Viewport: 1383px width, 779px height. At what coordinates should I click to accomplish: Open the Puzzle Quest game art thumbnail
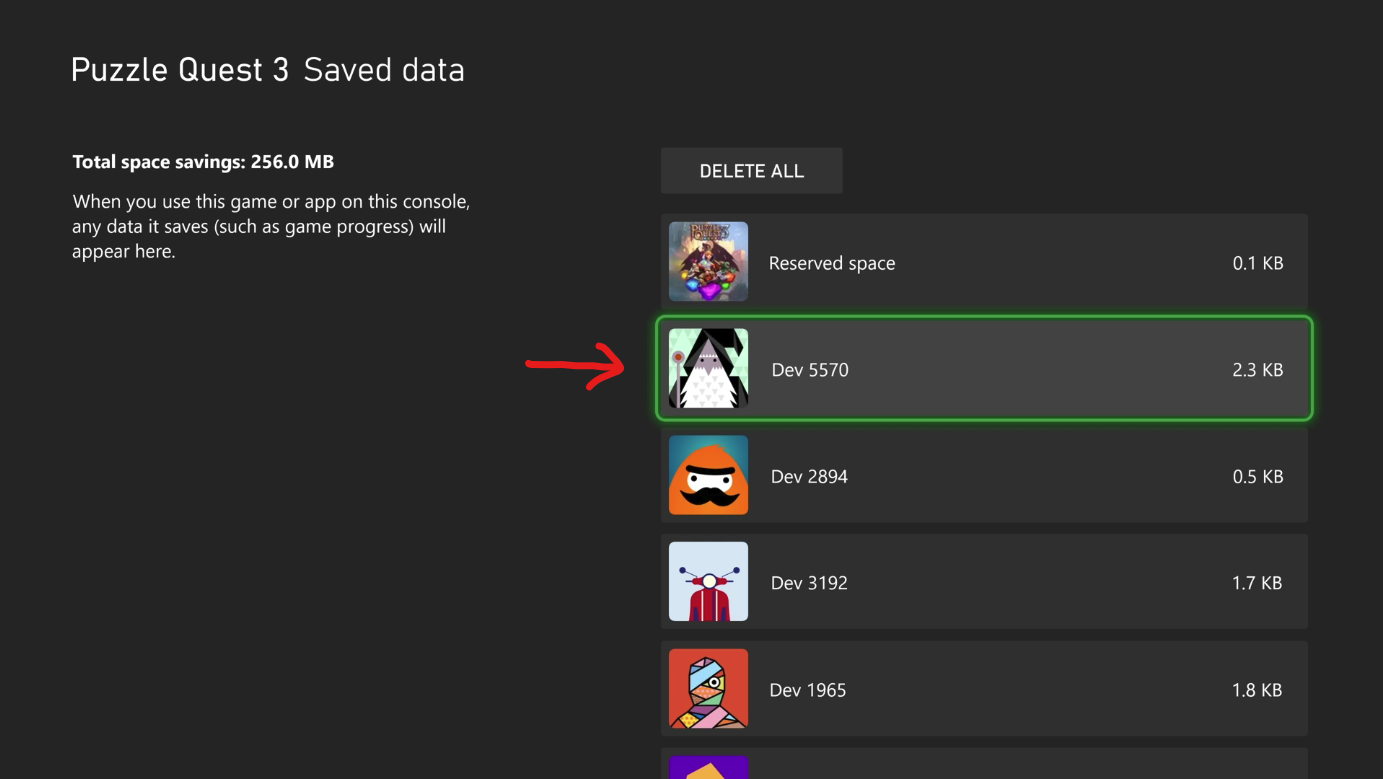708,262
